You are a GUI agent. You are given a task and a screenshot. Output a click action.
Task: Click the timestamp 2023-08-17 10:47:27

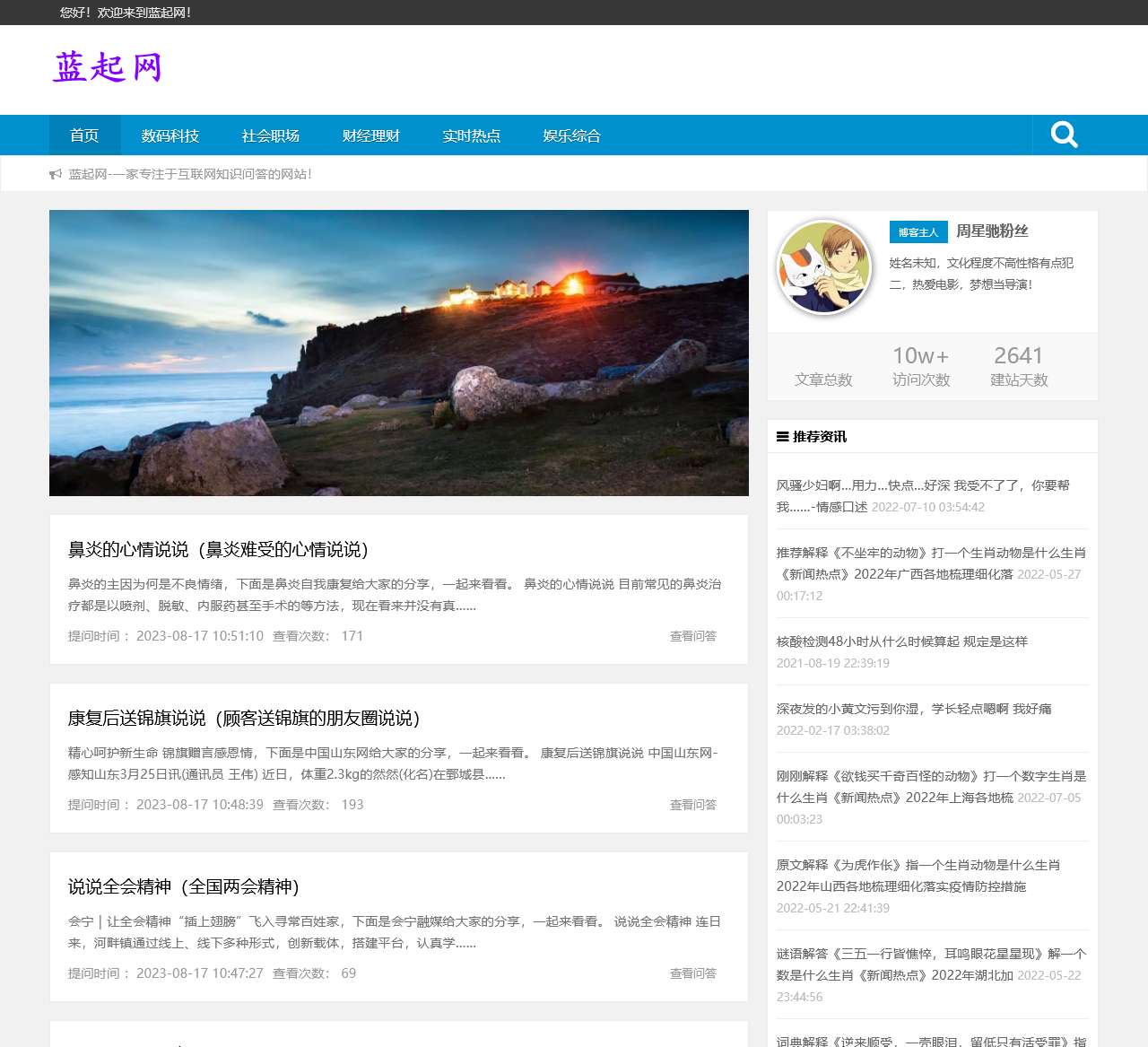pos(200,973)
